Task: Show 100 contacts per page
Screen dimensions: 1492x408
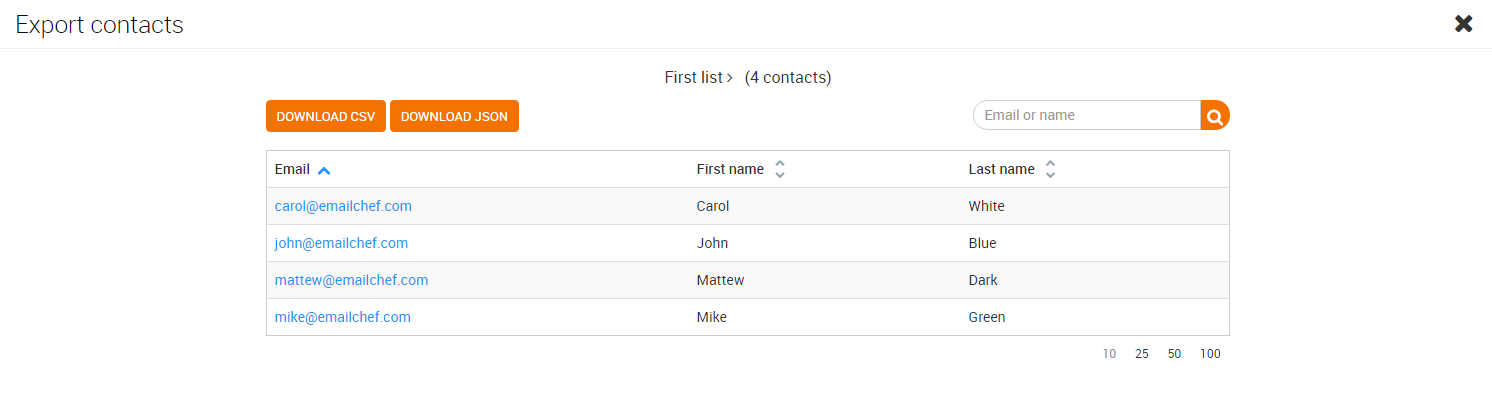Action: pos(1210,354)
